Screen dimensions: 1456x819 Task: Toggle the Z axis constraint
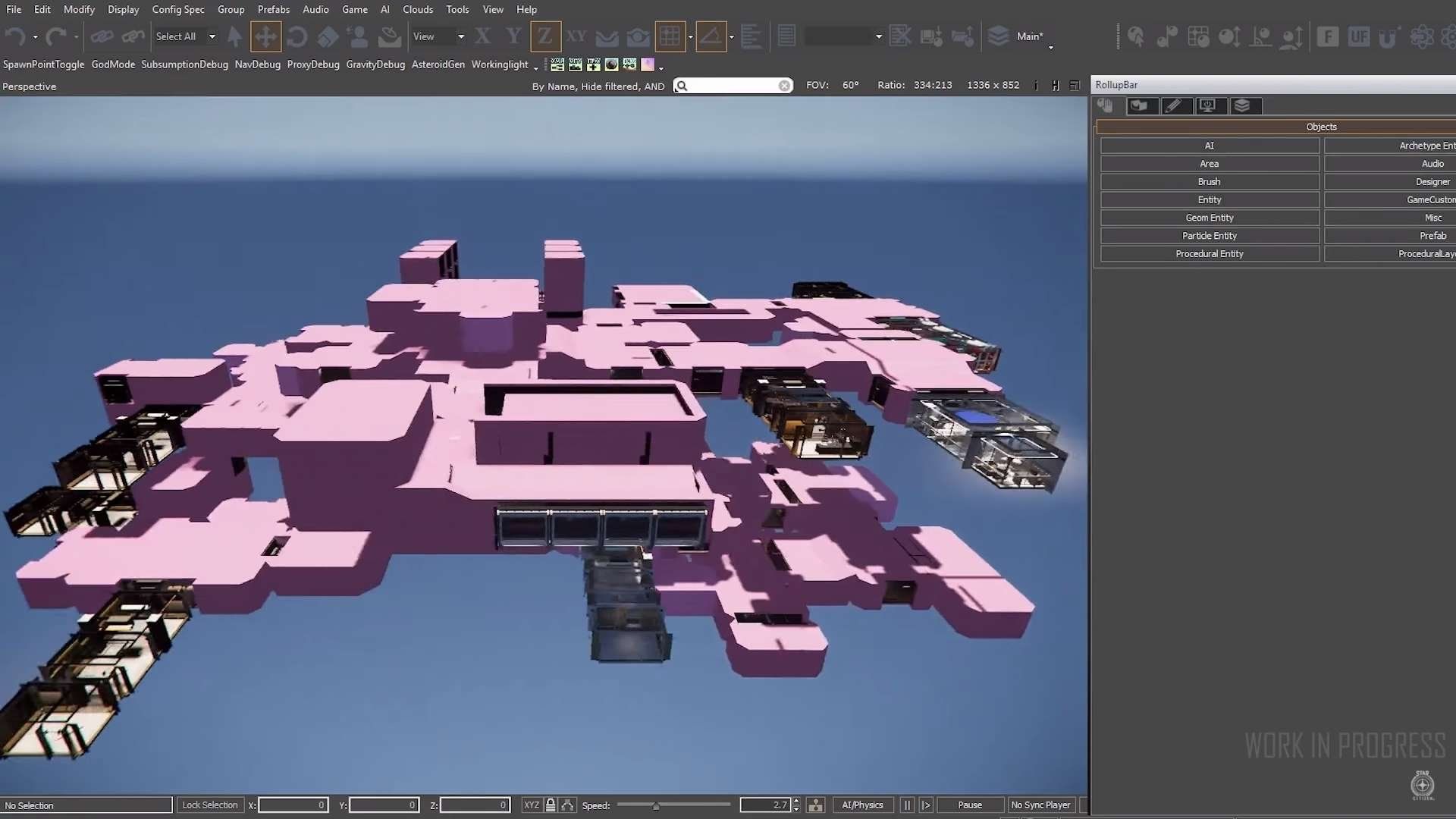point(544,36)
